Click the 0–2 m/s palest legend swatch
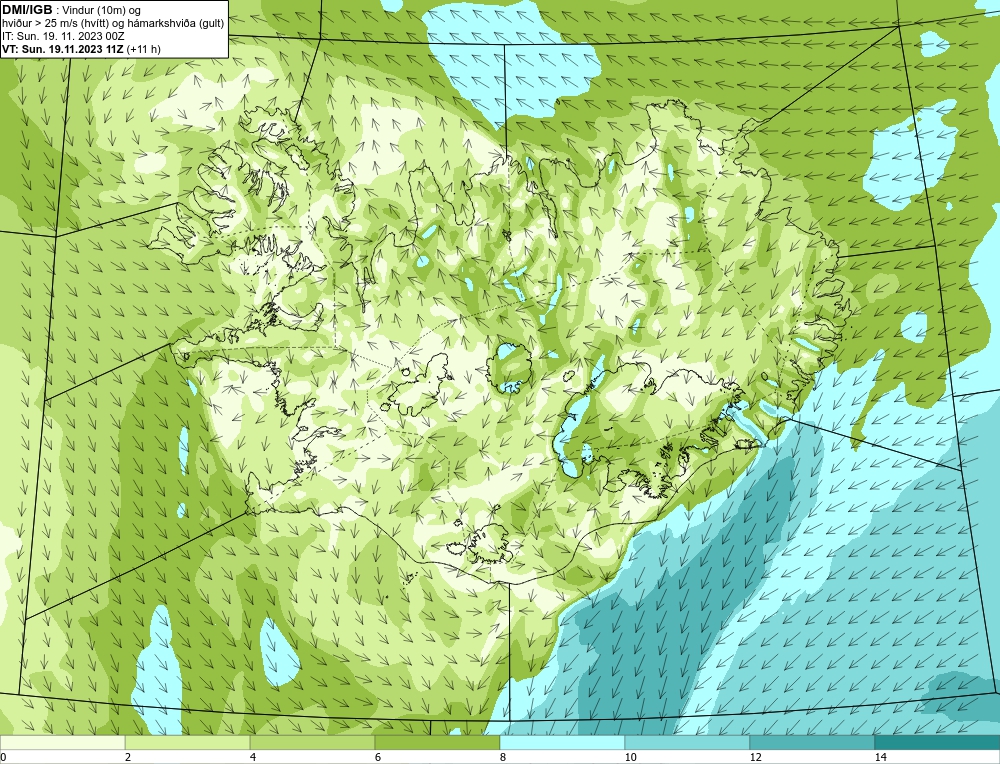Image resolution: width=1000 pixels, height=764 pixels. 62,743
